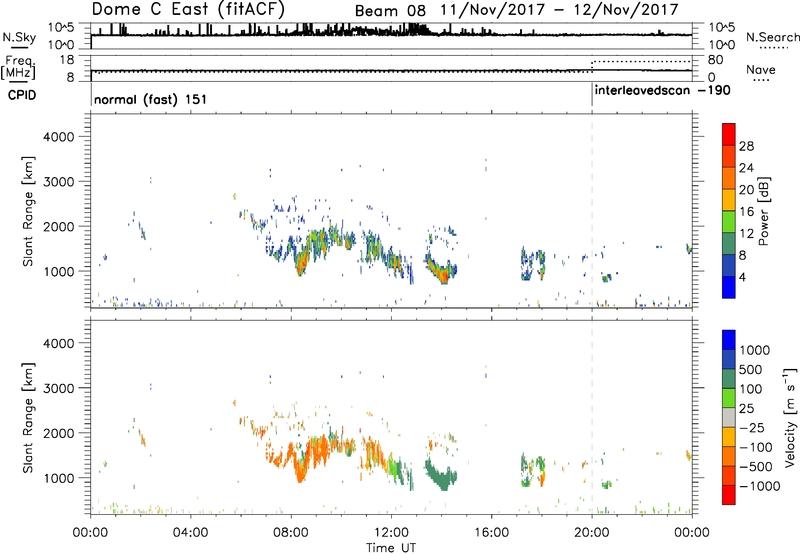Click the blue 1000 velocity colorbar segment
The width and height of the screenshot is (800, 554).
pos(729,340)
